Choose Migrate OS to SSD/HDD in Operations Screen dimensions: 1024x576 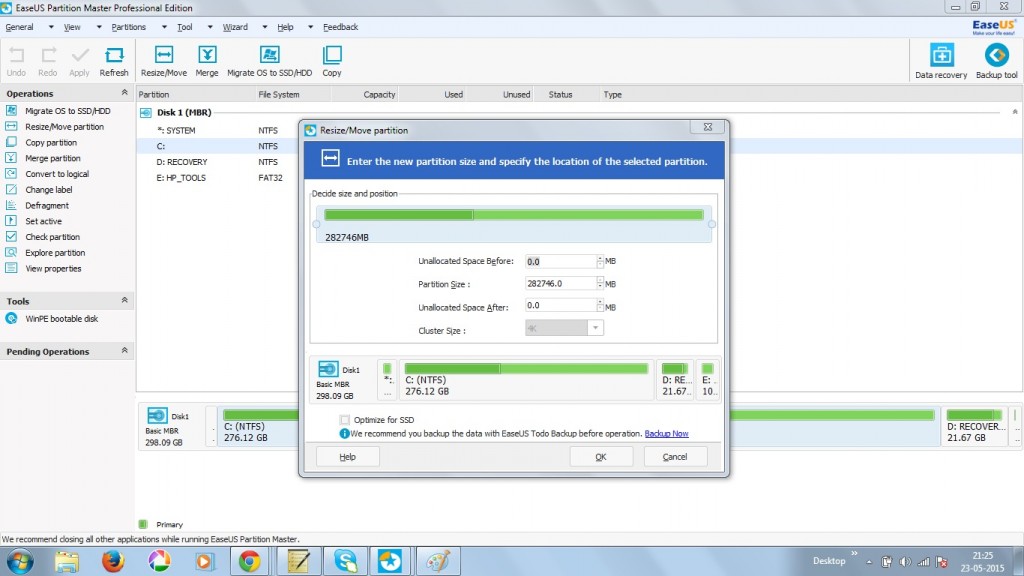pyautogui.click(x=67, y=111)
